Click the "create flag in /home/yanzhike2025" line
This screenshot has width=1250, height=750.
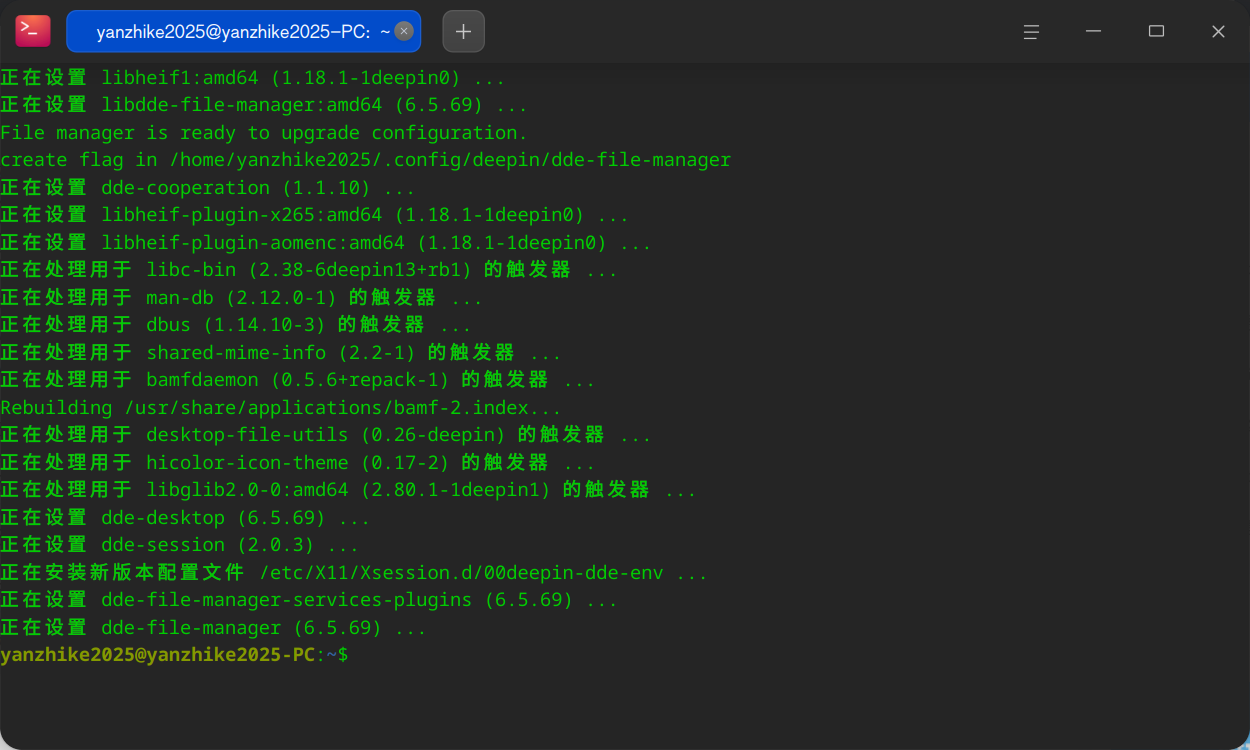click(366, 160)
